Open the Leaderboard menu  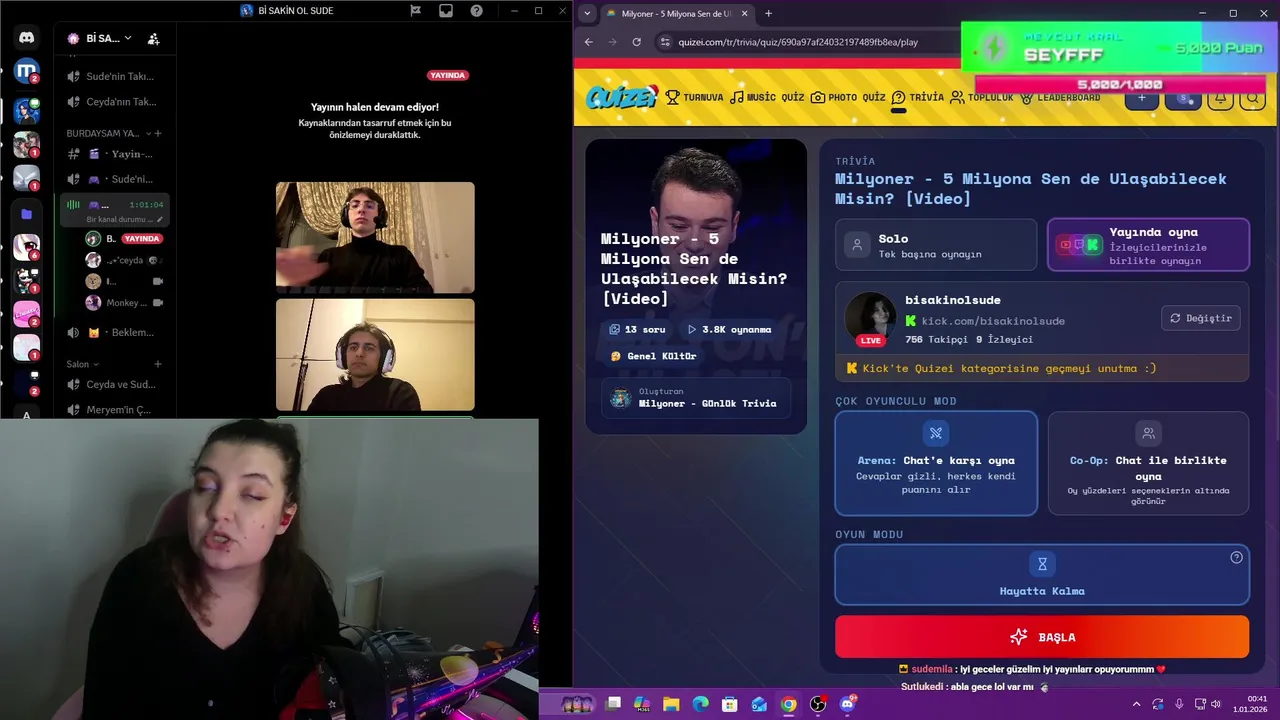pos(1060,97)
